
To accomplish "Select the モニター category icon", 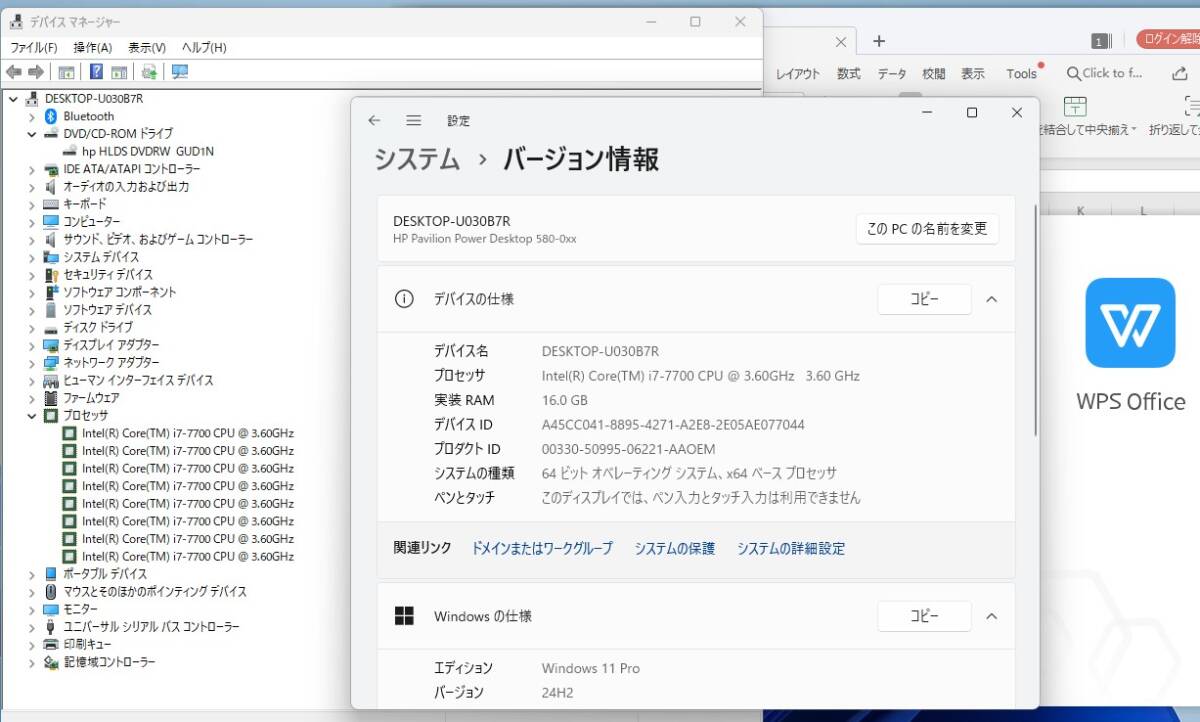I will pyautogui.click(x=51, y=609).
